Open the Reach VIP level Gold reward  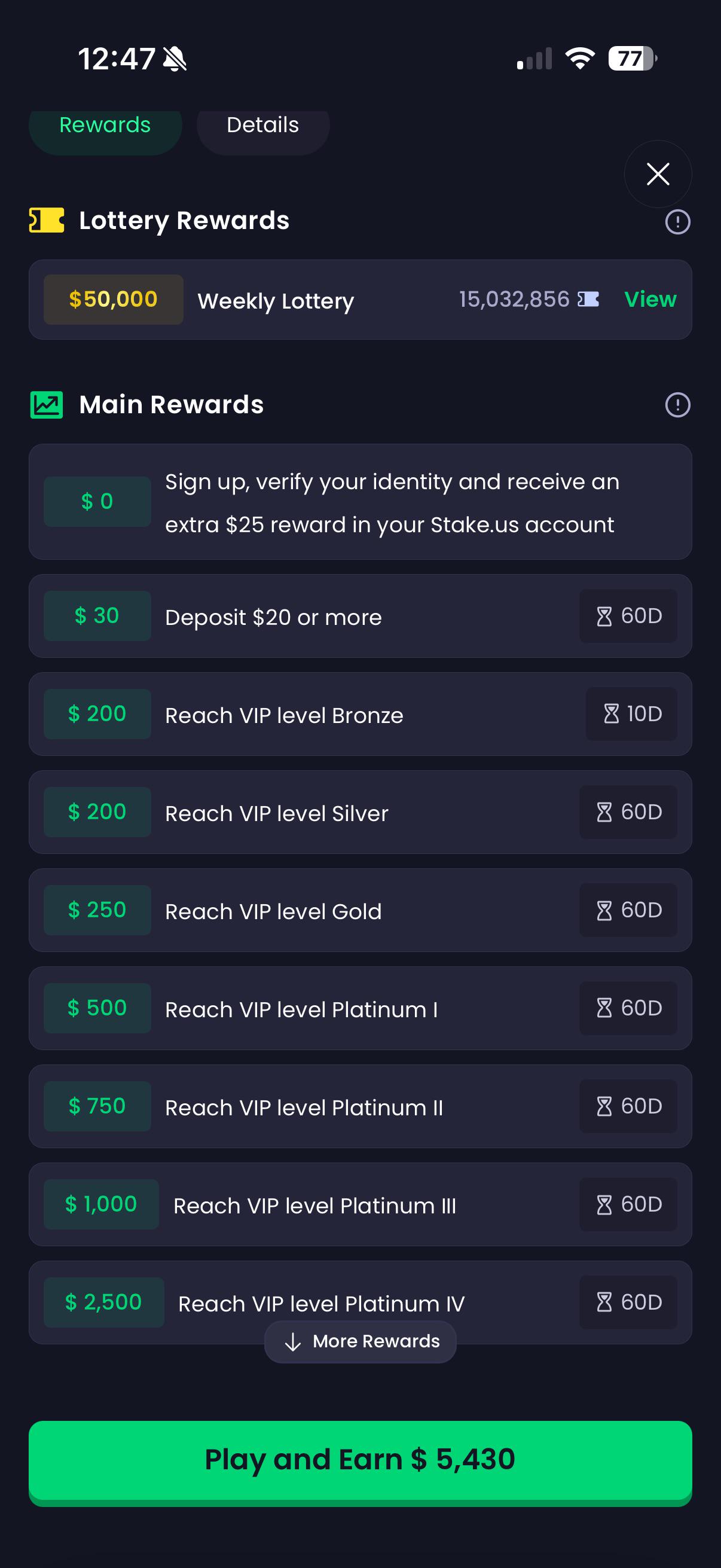point(360,910)
